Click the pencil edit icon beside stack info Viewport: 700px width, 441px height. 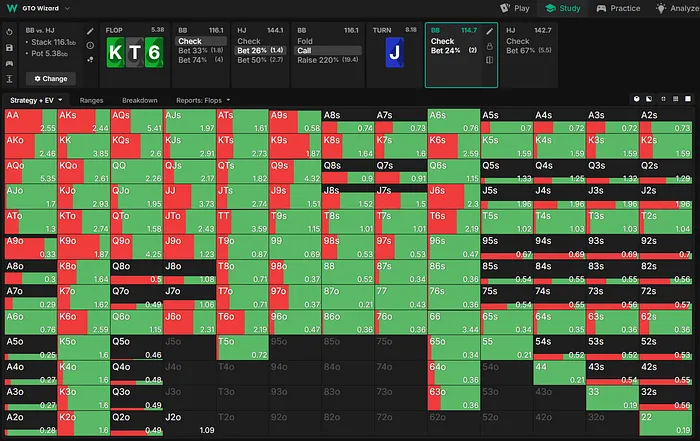[88, 32]
